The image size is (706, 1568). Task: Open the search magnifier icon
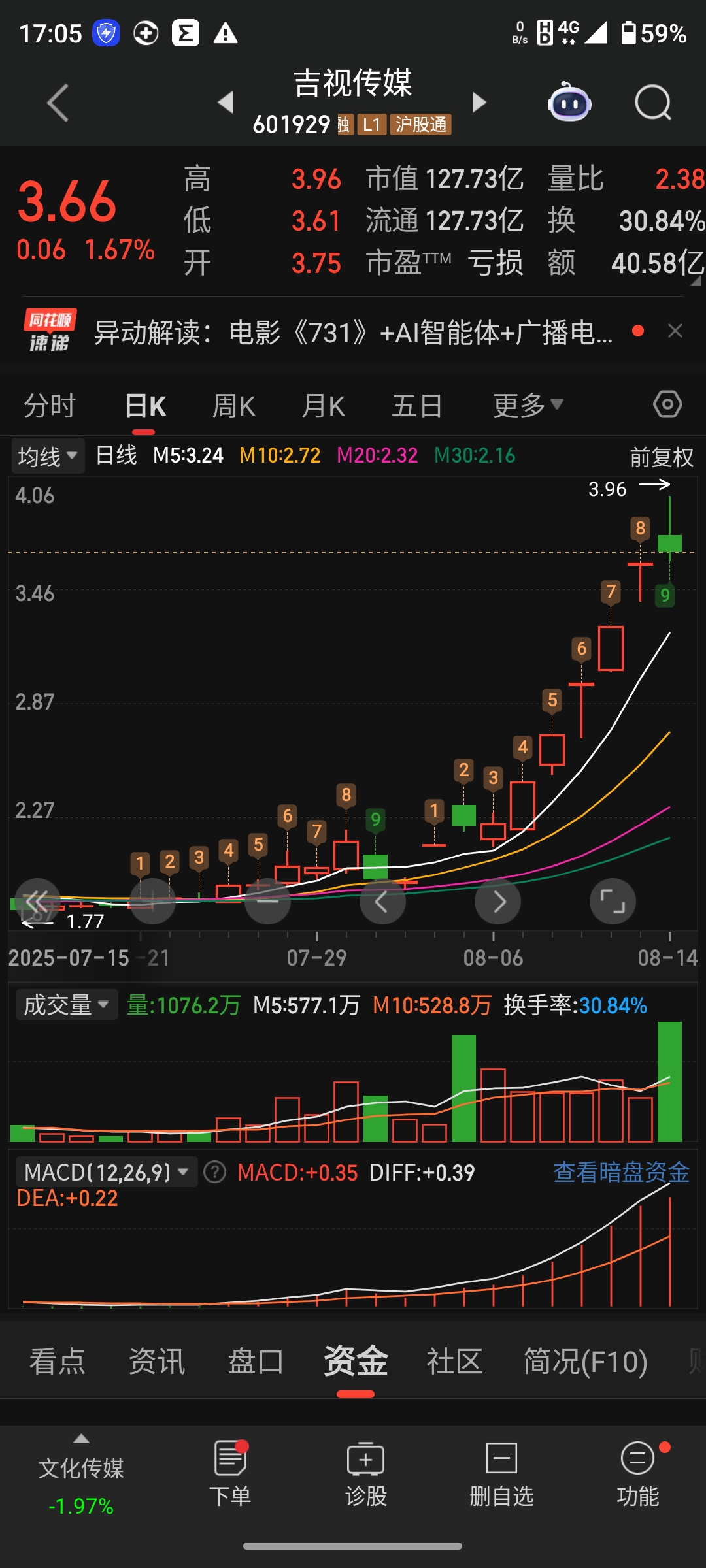coord(653,103)
